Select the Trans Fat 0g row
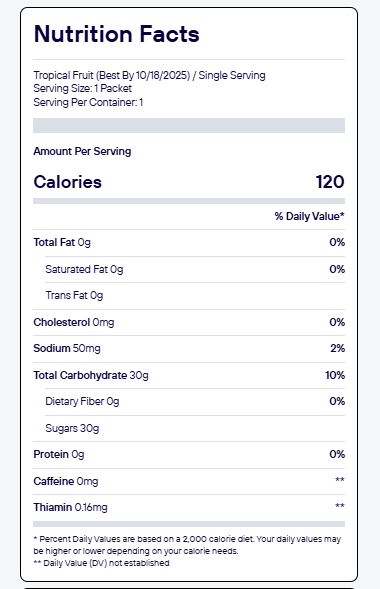Screen dimensions: 380x589 [x=195, y=296]
